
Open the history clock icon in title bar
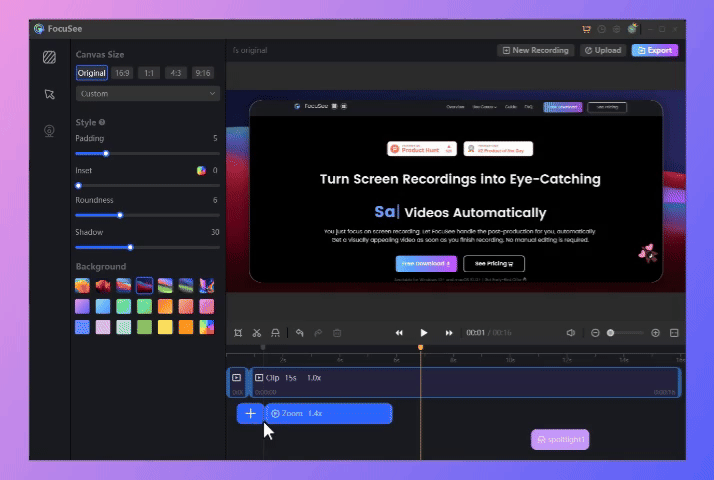602,29
